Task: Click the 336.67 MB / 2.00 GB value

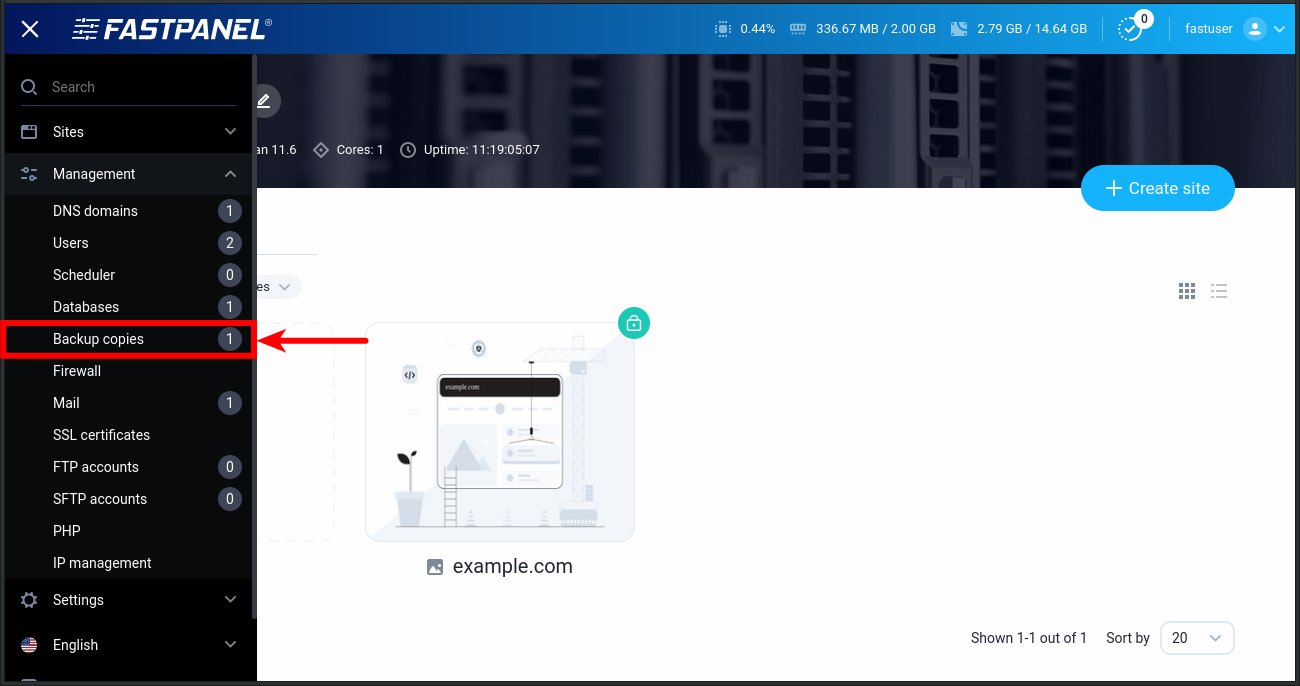Action: click(876, 29)
